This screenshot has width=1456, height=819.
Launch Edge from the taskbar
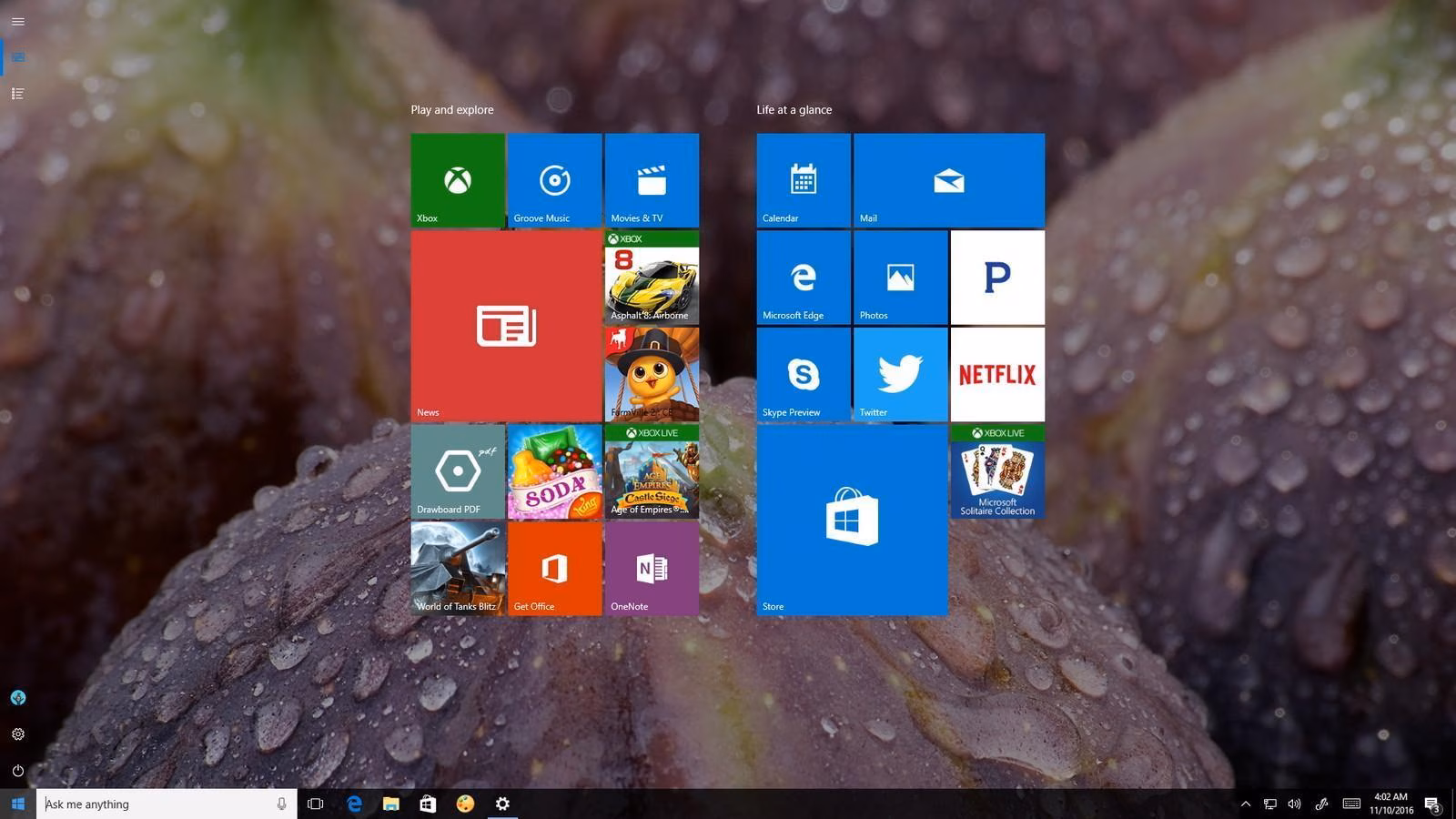click(354, 804)
